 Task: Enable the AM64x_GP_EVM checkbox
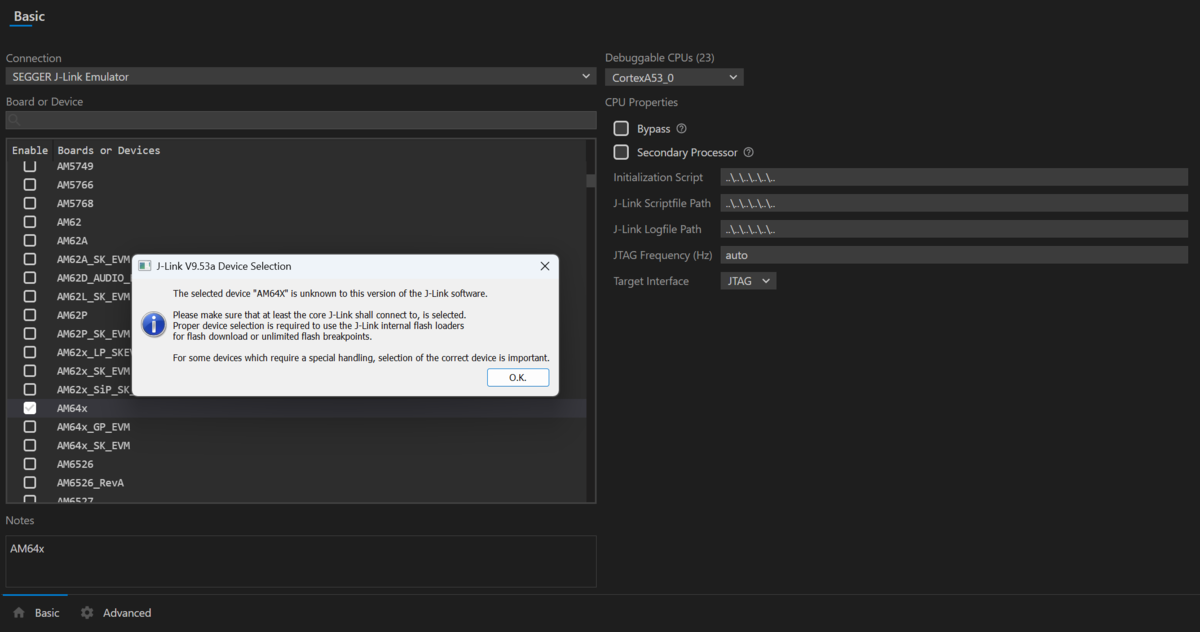pyautogui.click(x=30, y=427)
